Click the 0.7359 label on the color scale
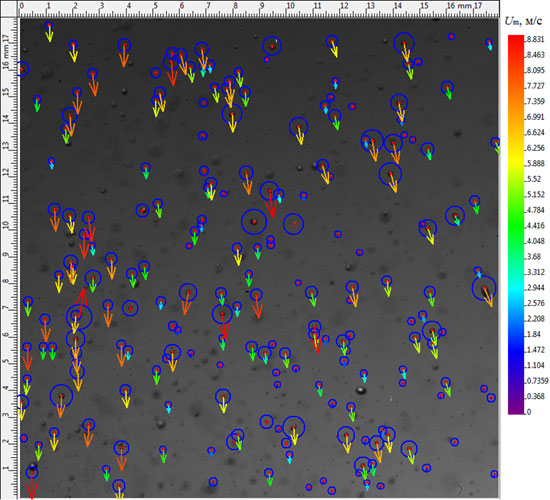 (537, 381)
